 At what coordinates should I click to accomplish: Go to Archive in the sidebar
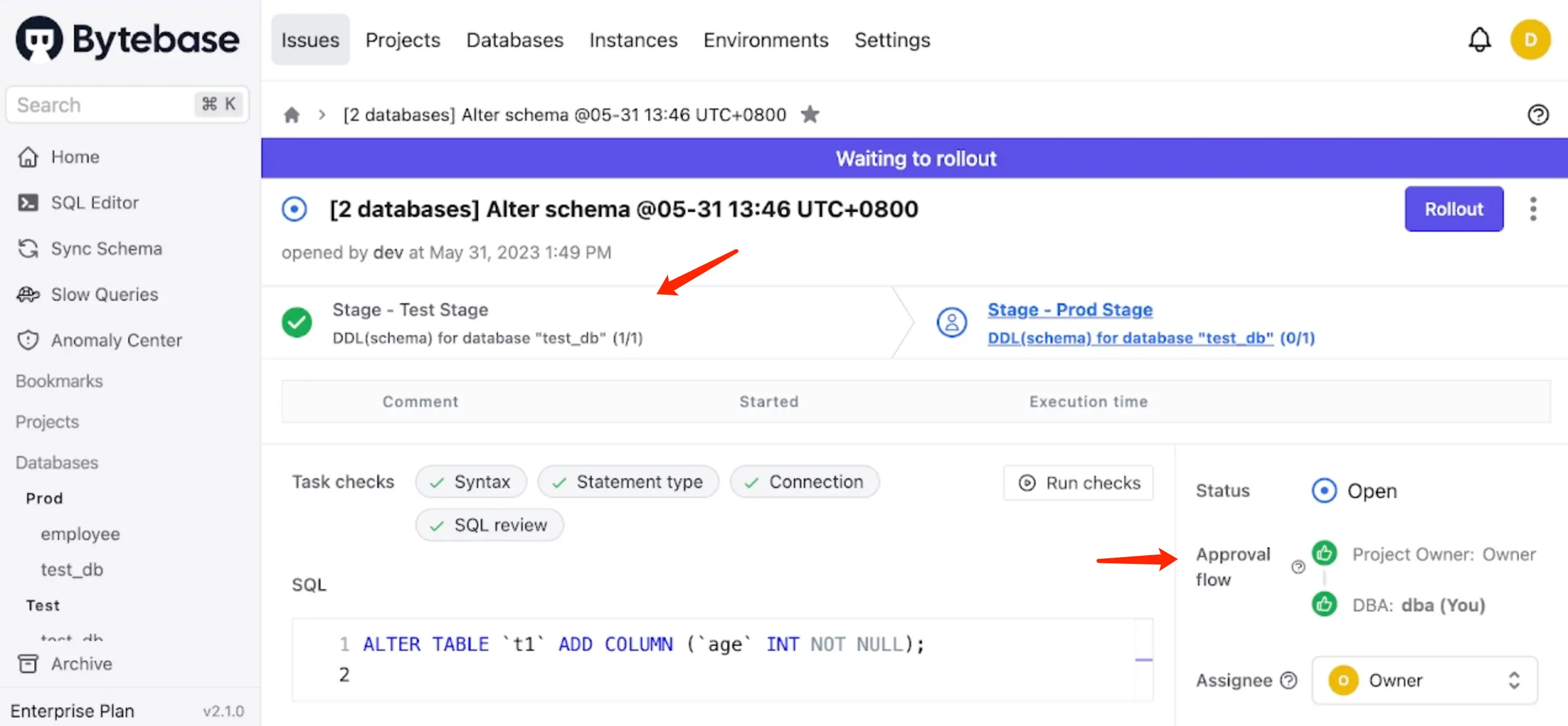[x=81, y=664]
